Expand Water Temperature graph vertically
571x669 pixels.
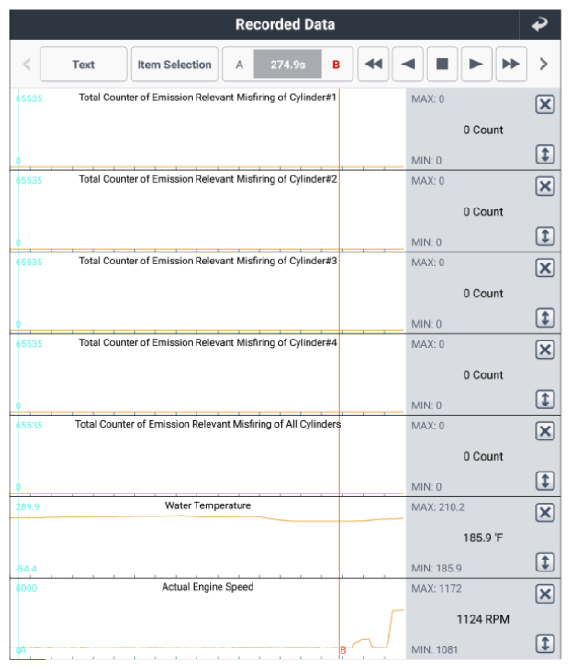click(545, 562)
